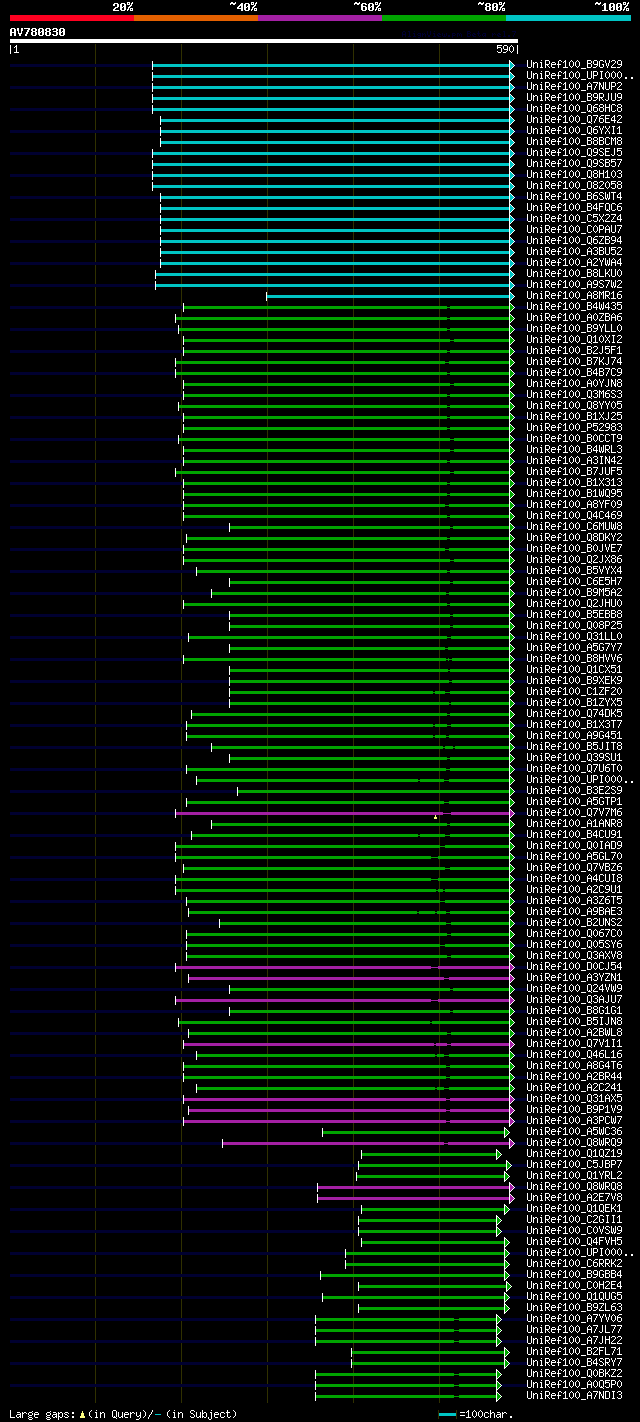The image size is (640, 1422).
Task: Open hit UniRef100_P52983
Action: pyautogui.click(x=575, y=427)
